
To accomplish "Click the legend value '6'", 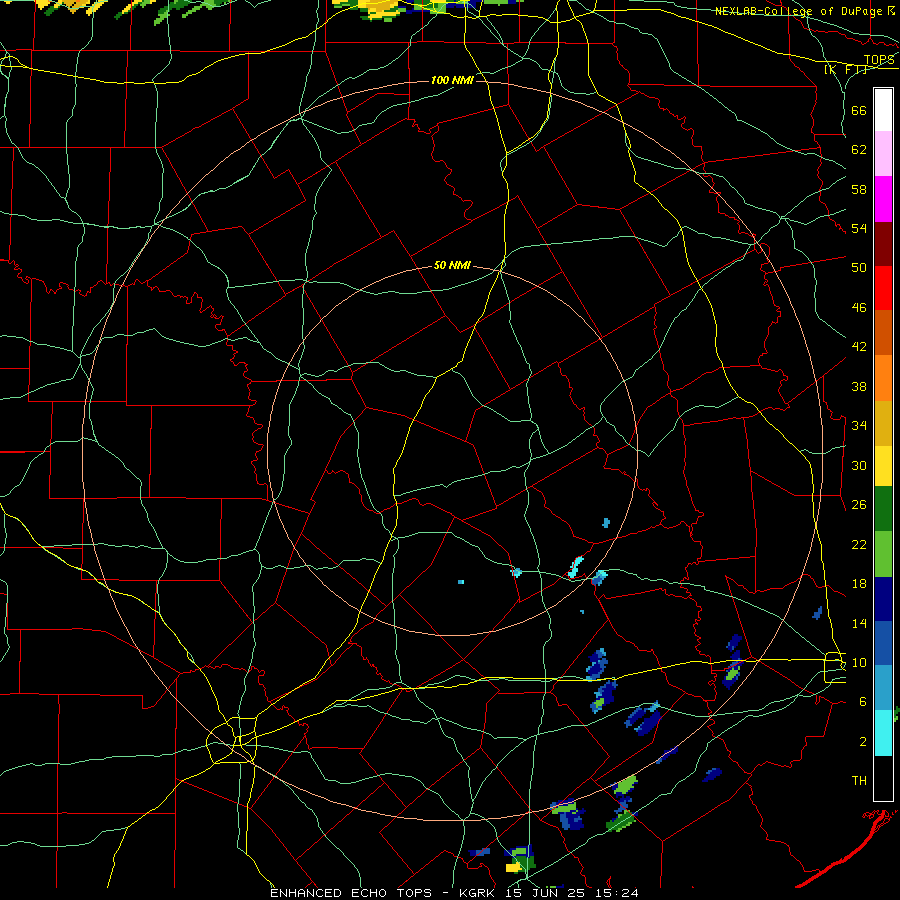I will pyautogui.click(x=863, y=702).
